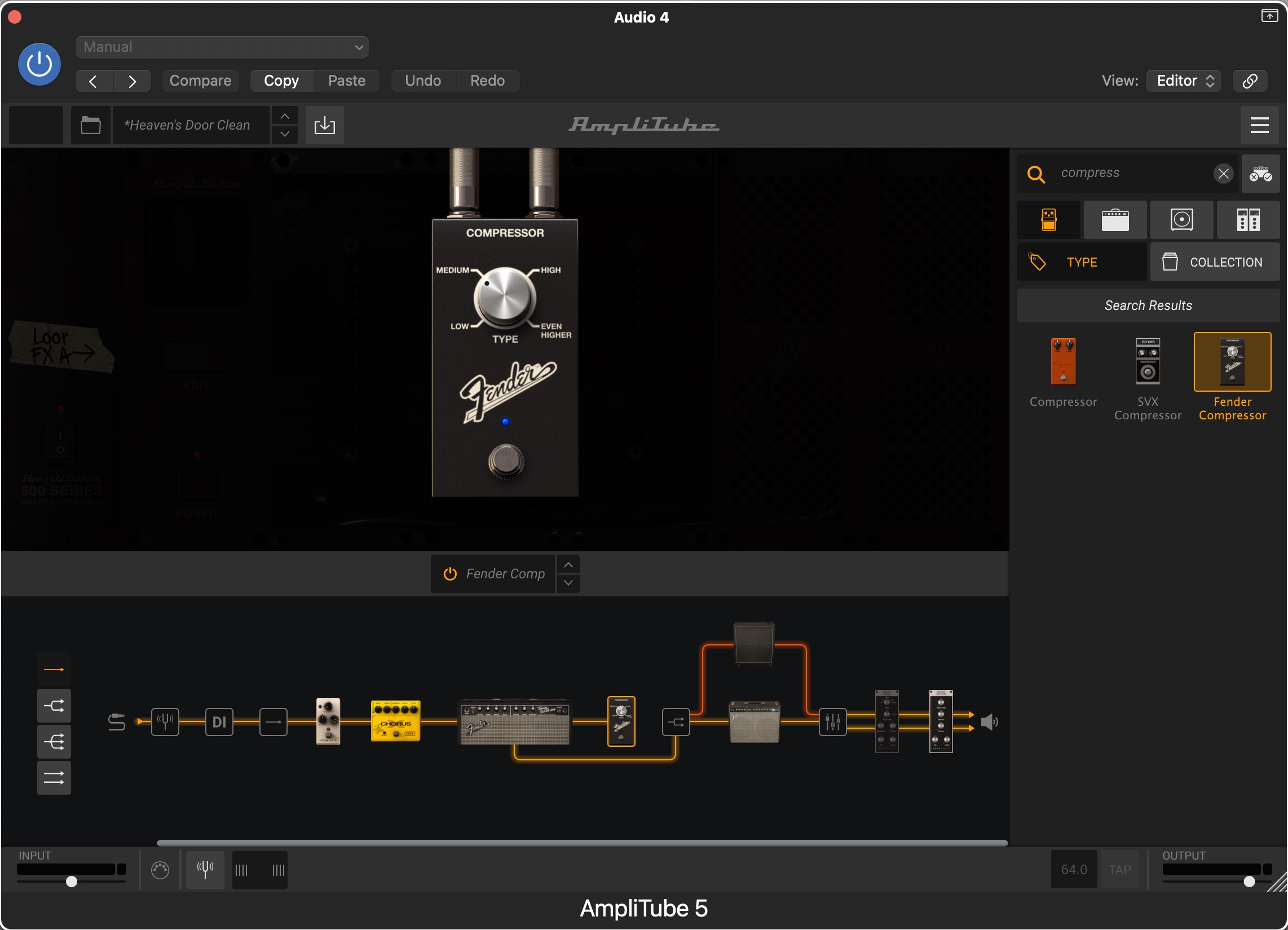Select the mixer block in chain

[x=832, y=722]
